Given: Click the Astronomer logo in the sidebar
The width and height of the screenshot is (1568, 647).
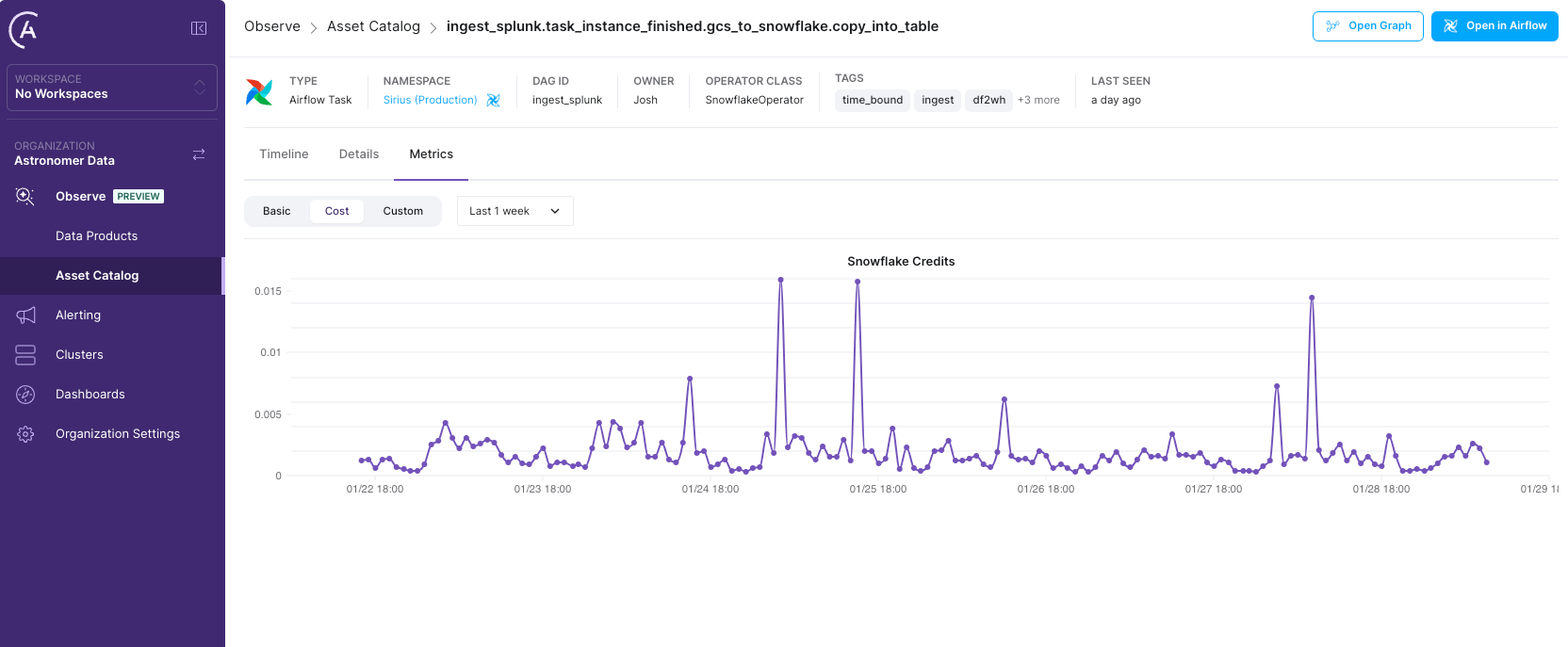Looking at the screenshot, I should click(x=24, y=29).
